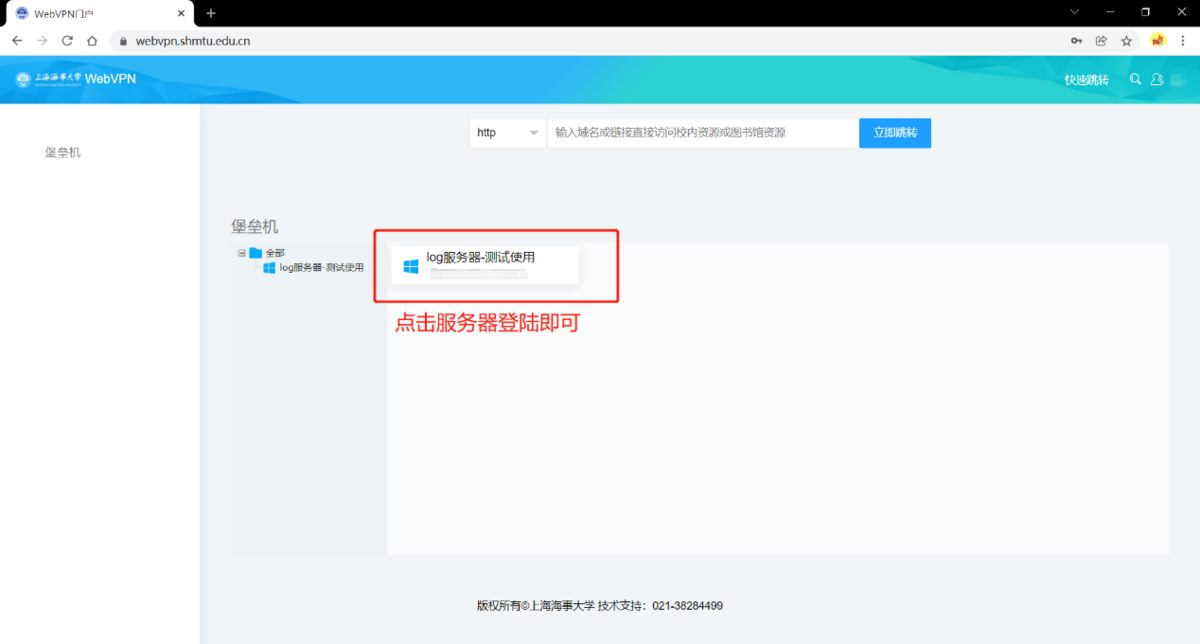Share this page via the share icon

click(x=1101, y=41)
